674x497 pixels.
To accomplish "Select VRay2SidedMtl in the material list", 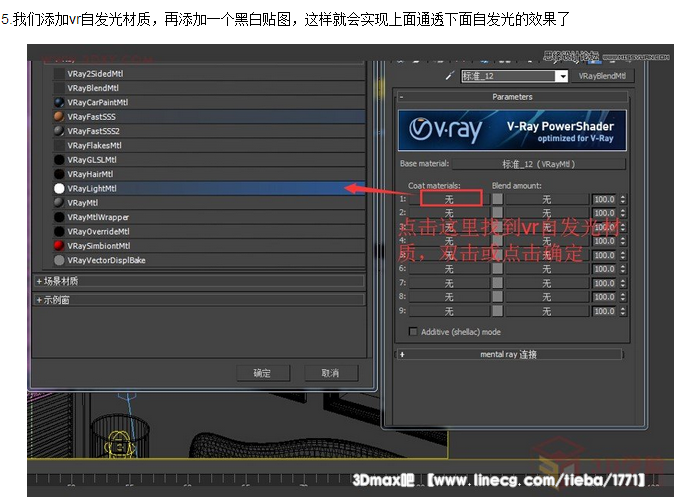I will click(x=209, y=74).
